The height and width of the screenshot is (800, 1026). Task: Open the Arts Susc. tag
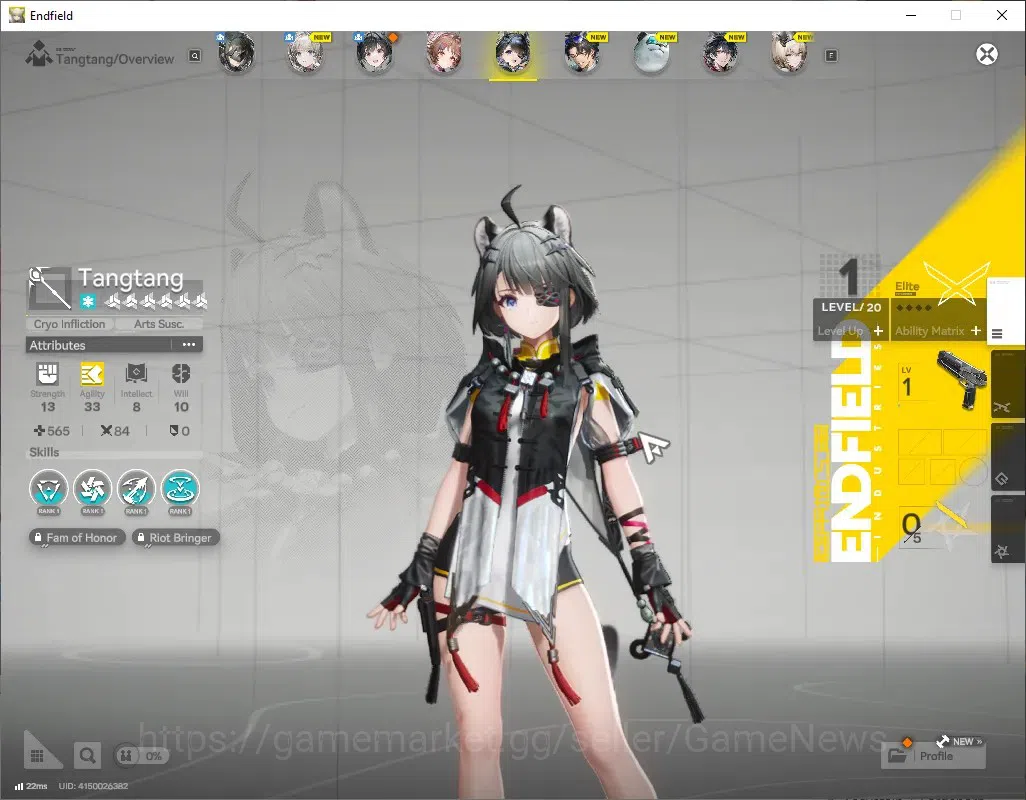[x=159, y=324]
